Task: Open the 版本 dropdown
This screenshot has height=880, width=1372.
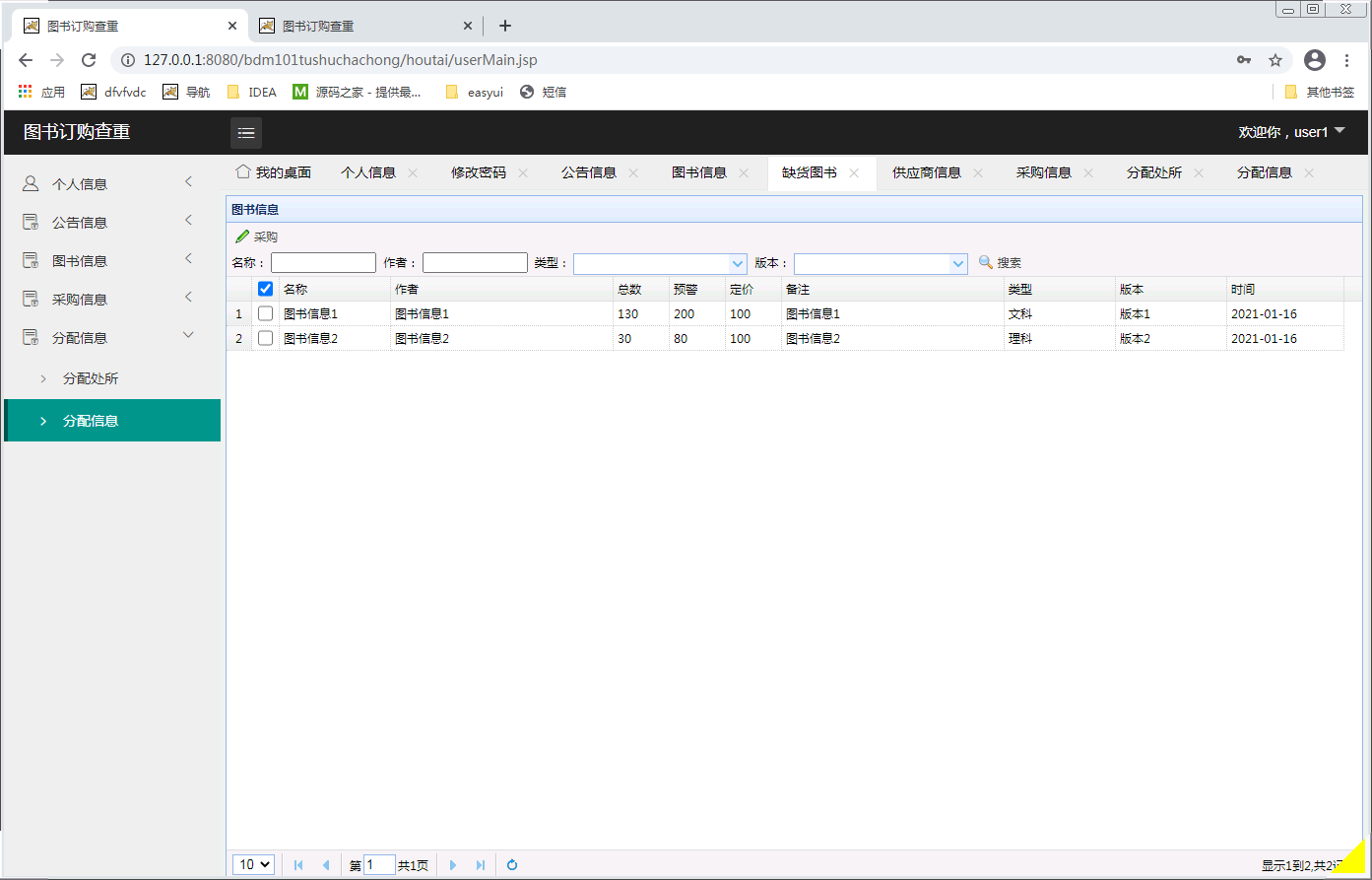Action: (959, 263)
